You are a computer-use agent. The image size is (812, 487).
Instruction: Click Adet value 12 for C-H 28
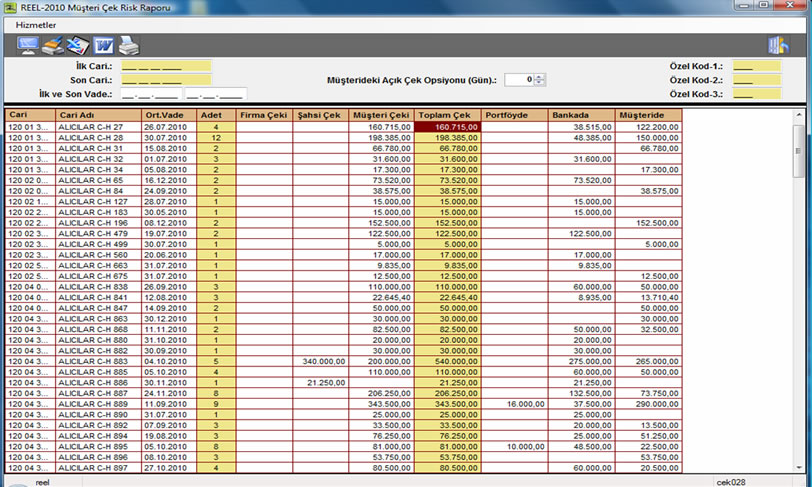pyautogui.click(x=216, y=138)
